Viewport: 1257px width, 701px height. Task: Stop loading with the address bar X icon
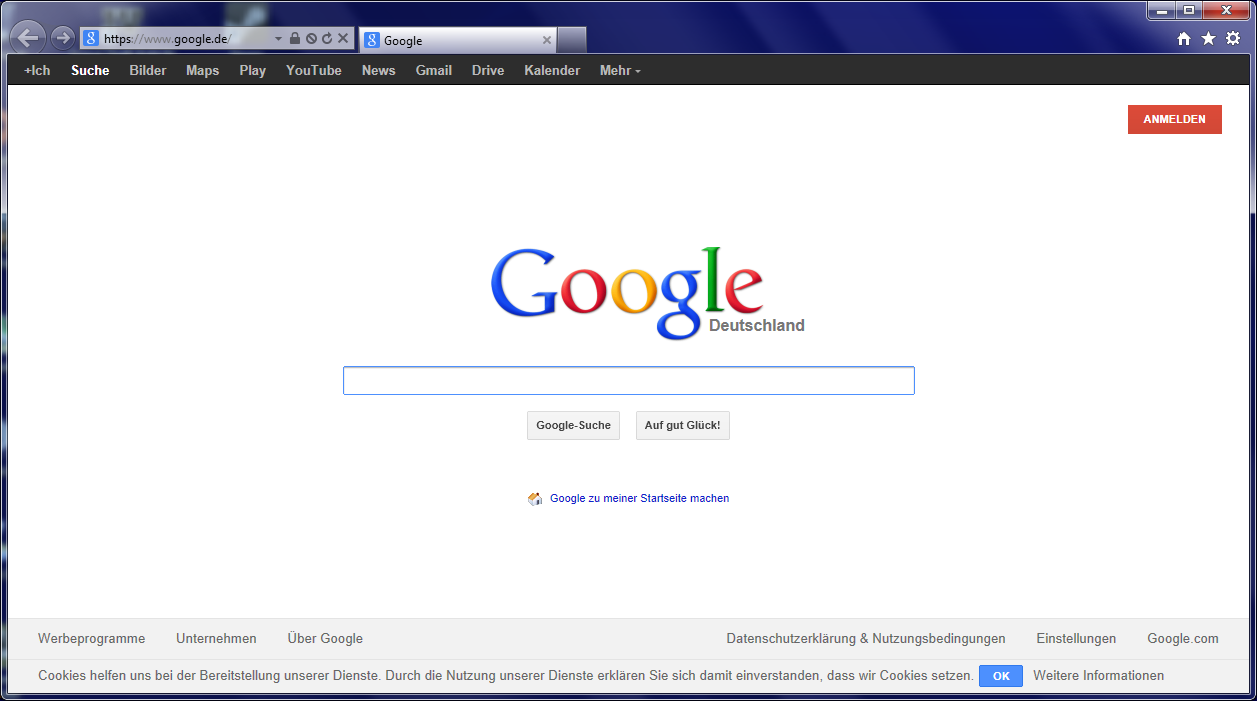pyautogui.click(x=343, y=39)
